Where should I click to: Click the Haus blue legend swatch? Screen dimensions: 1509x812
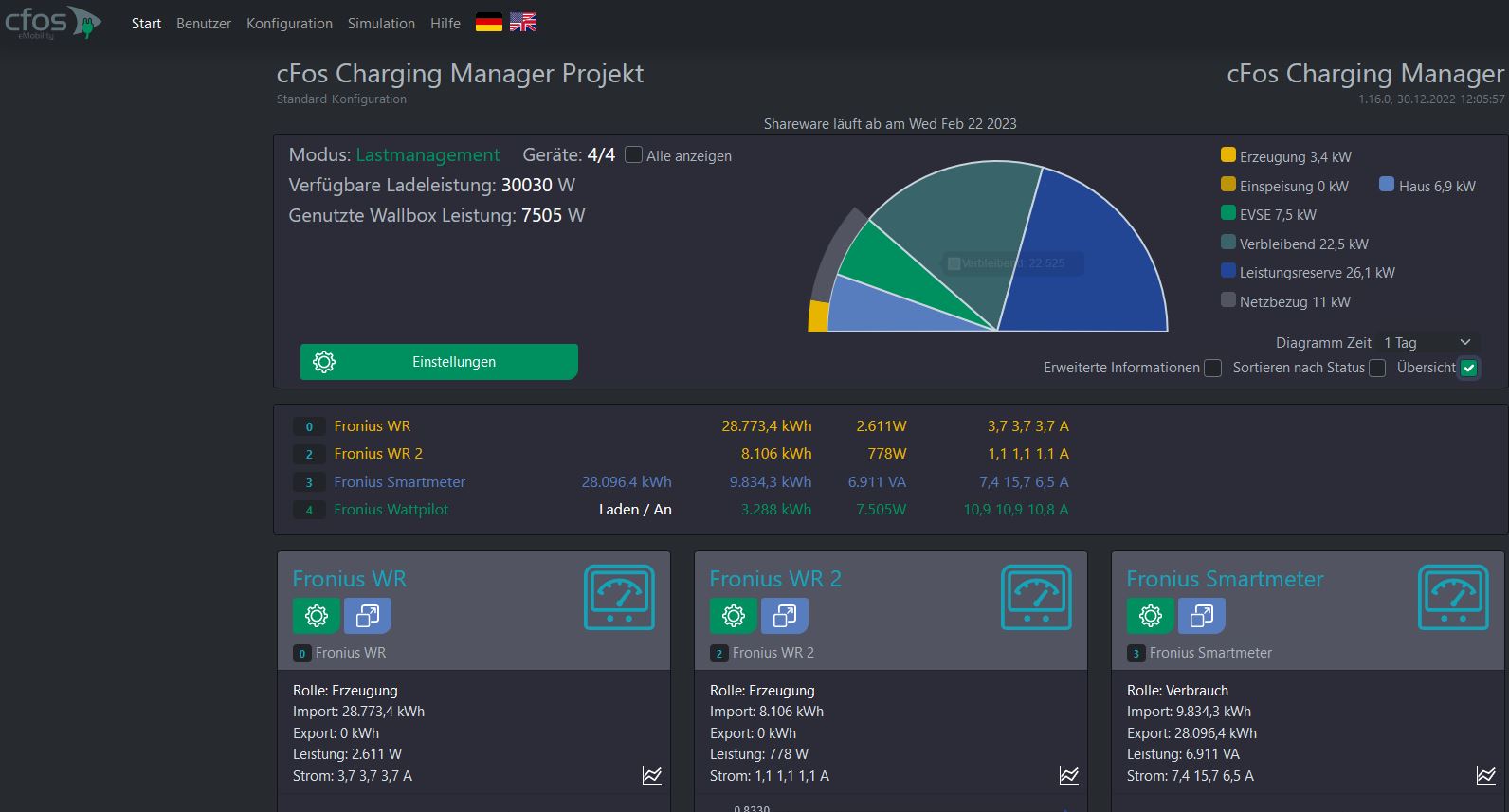point(1387,184)
